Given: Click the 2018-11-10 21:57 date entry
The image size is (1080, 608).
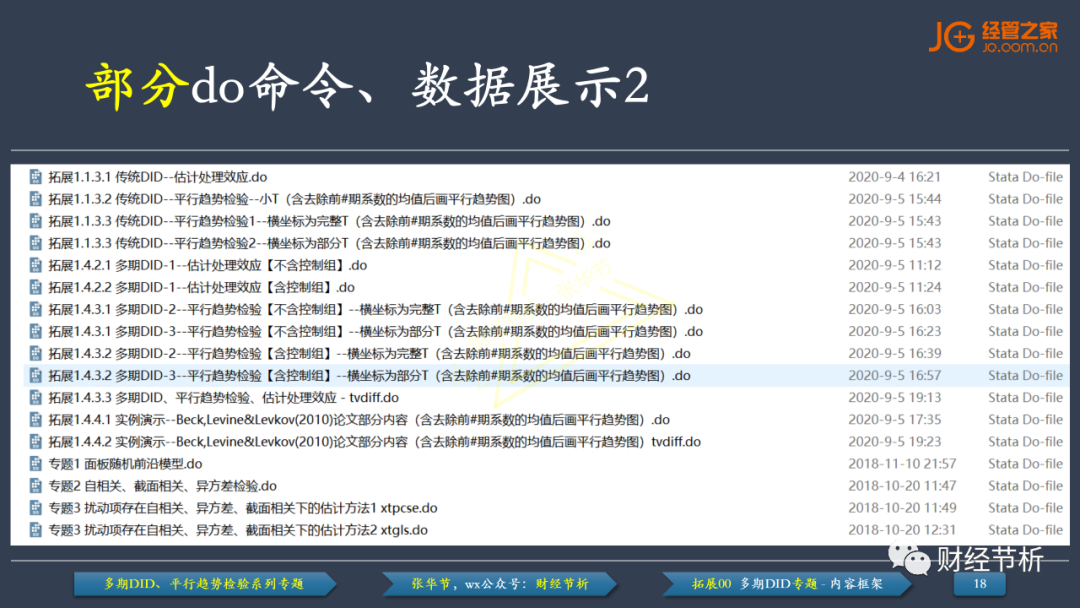Looking at the screenshot, I should (x=901, y=464).
